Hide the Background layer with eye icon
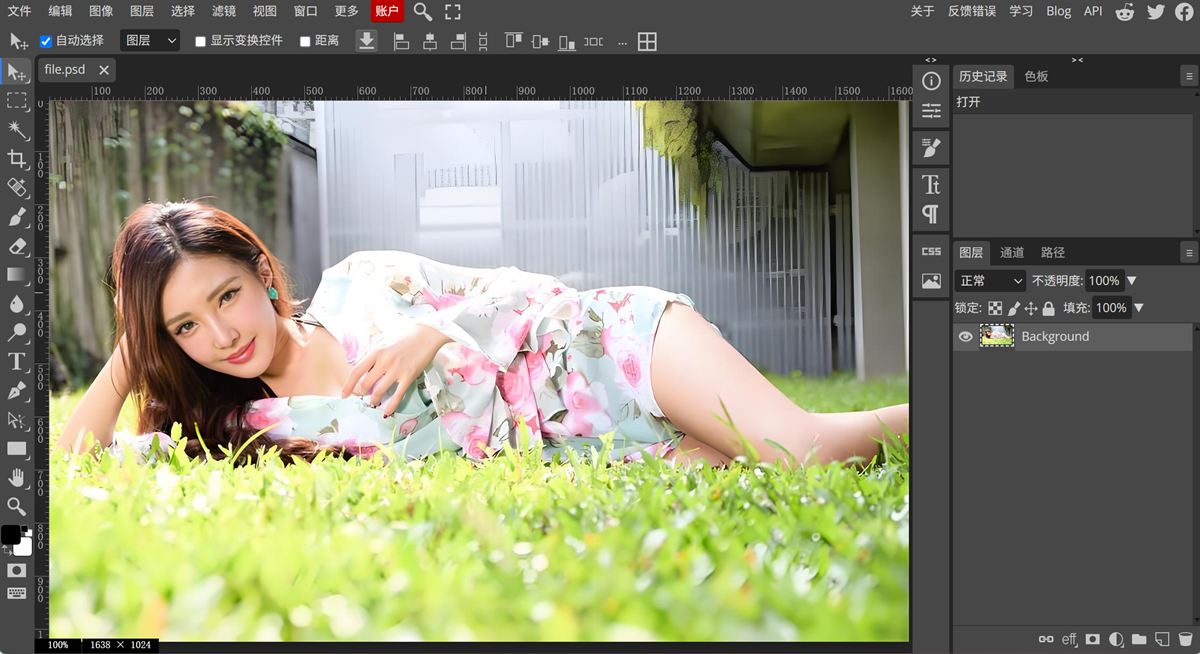 (965, 337)
